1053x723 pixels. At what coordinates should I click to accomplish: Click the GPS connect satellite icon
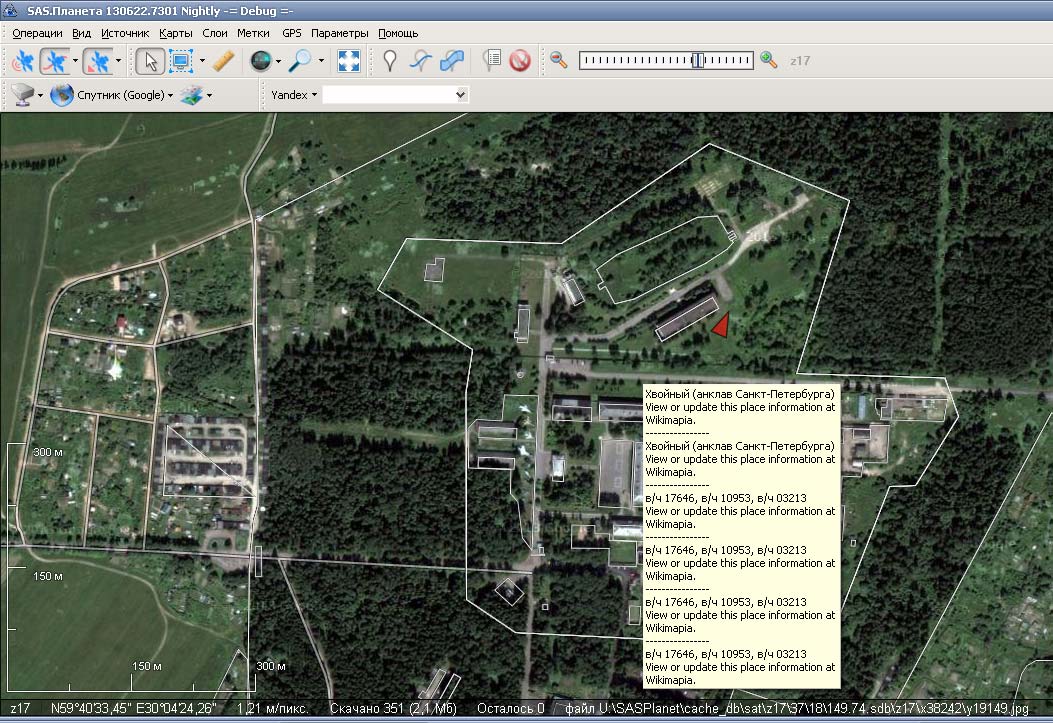[x=22, y=61]
